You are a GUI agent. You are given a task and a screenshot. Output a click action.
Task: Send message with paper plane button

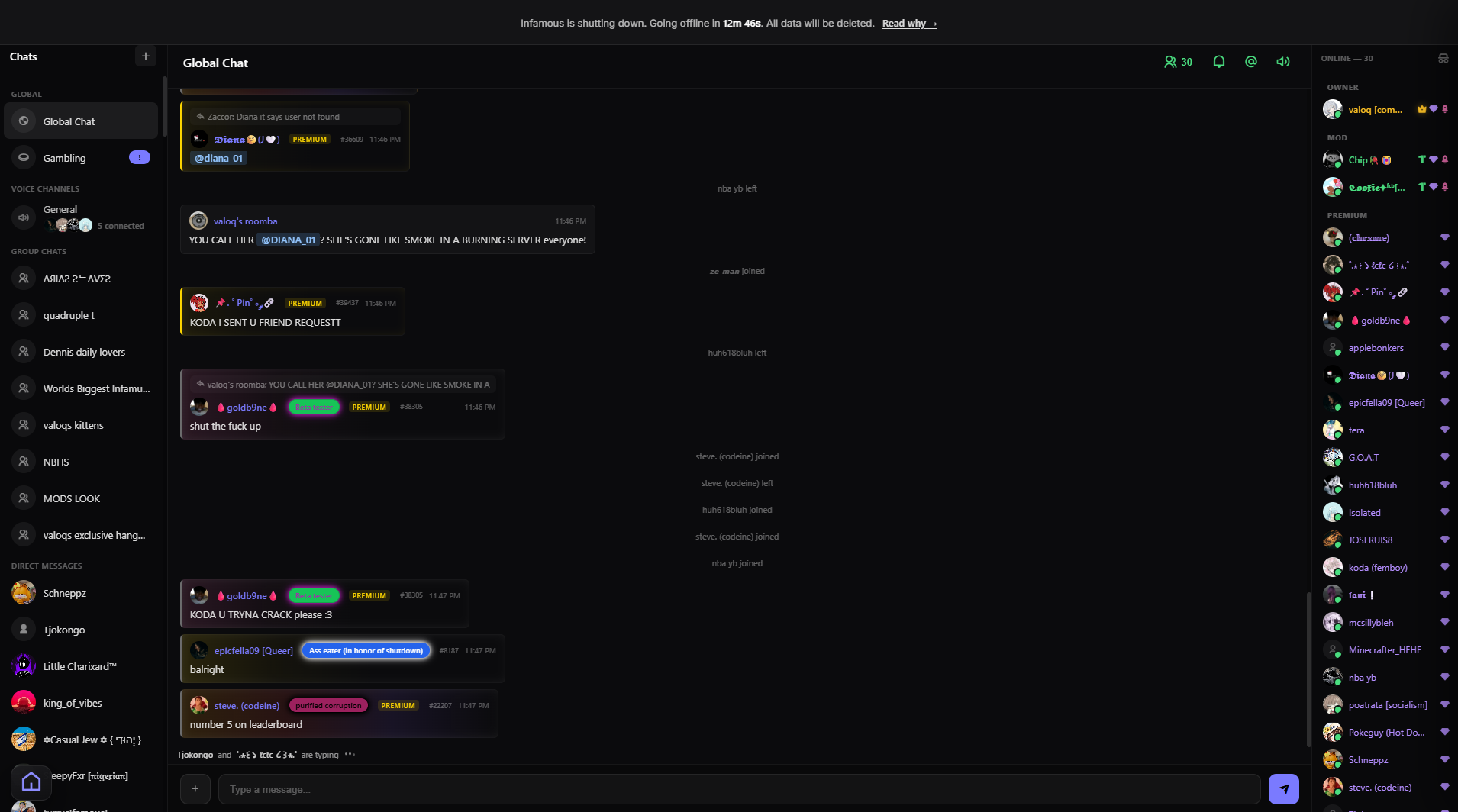1284,789
